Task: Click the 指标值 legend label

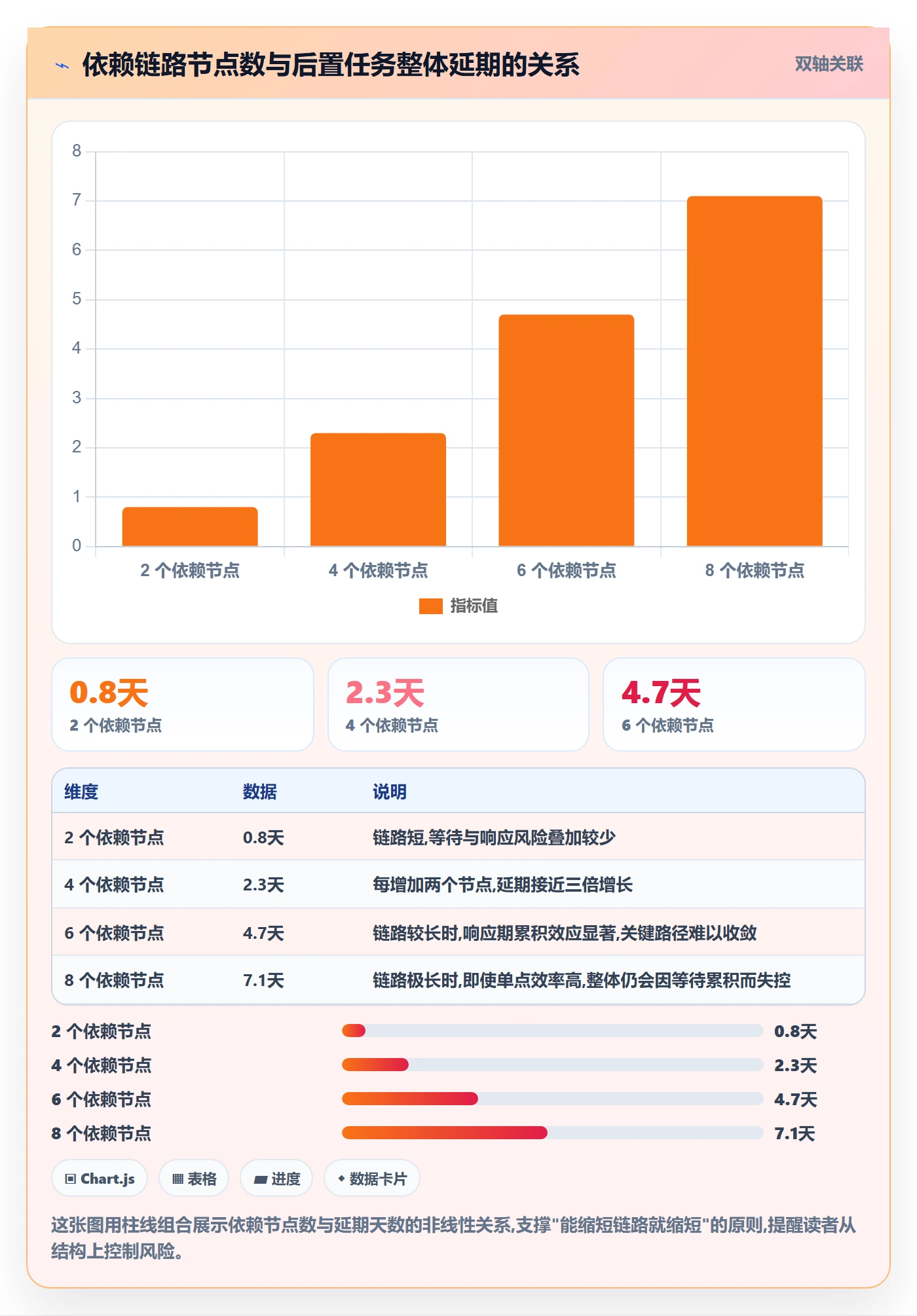Action: (x=474, y=606)
